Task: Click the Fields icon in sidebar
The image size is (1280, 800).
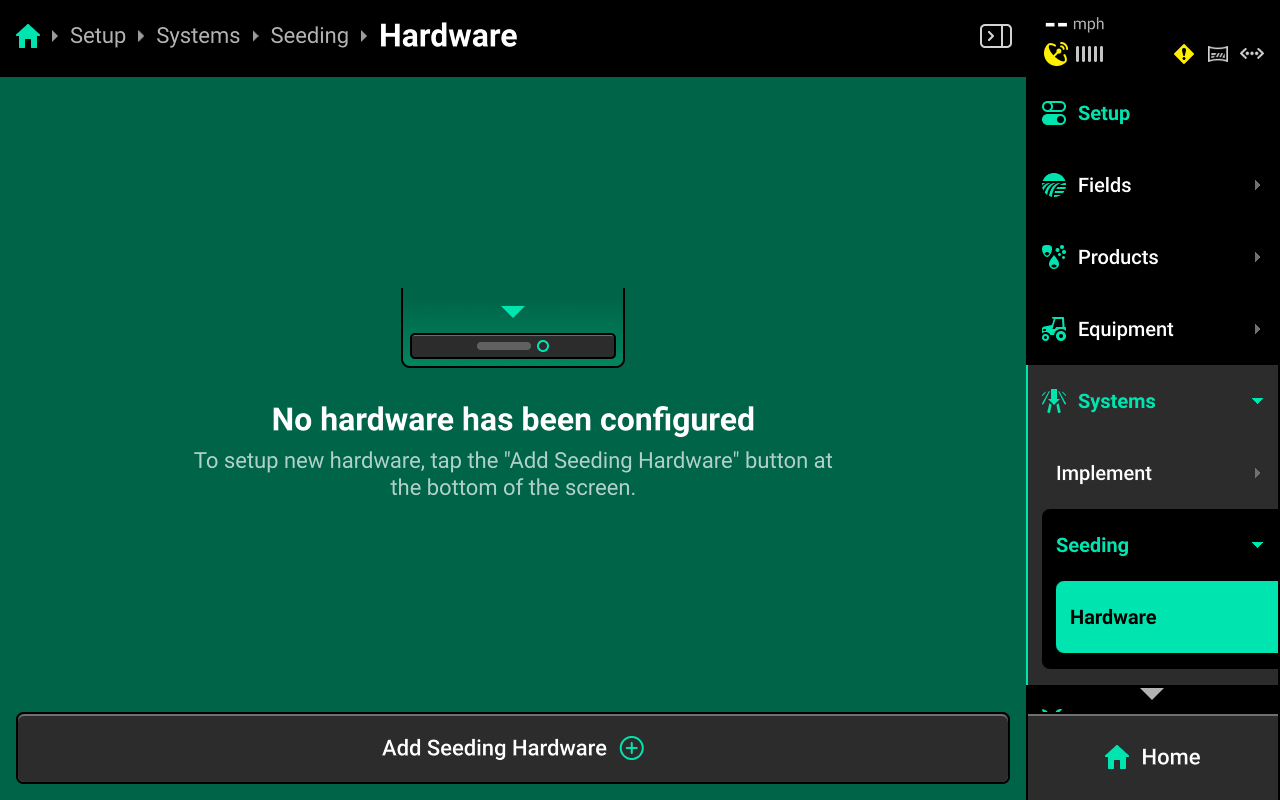Action: (1054, 185)
